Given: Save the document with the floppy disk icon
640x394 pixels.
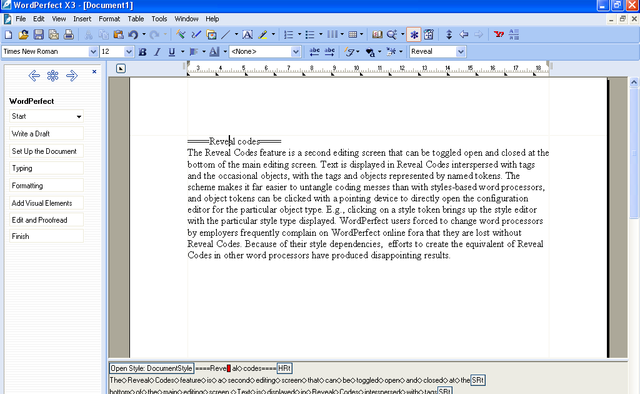Looking at the screenshot, I should pyautogui.click(x=38, y=35).
